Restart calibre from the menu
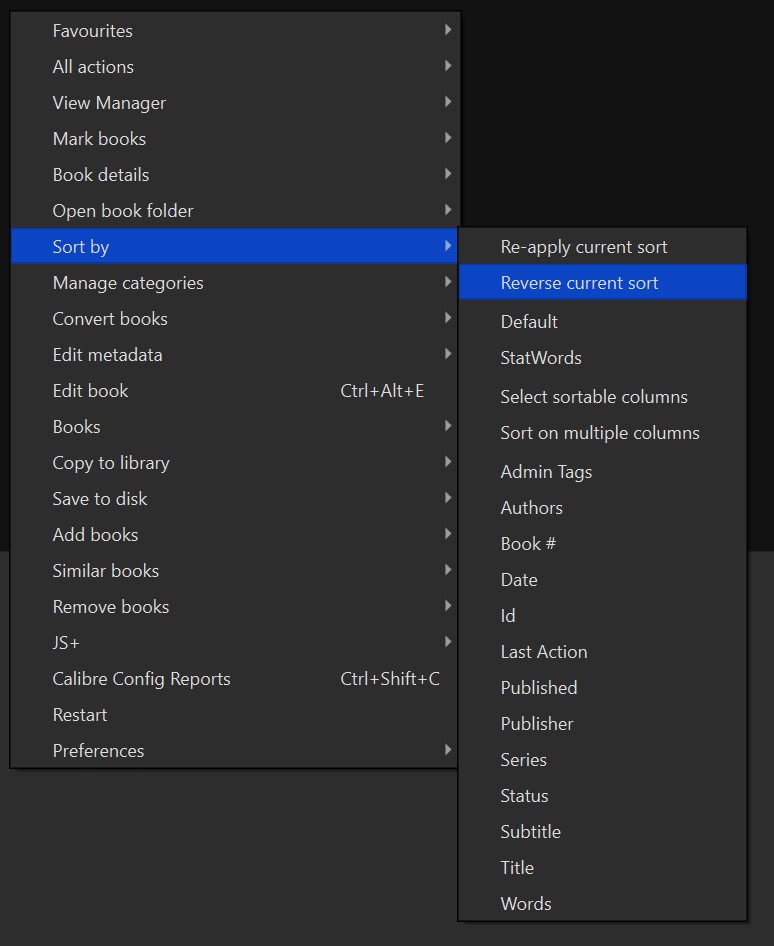This screenshot has width=774, height=946. tap(80, 715)
